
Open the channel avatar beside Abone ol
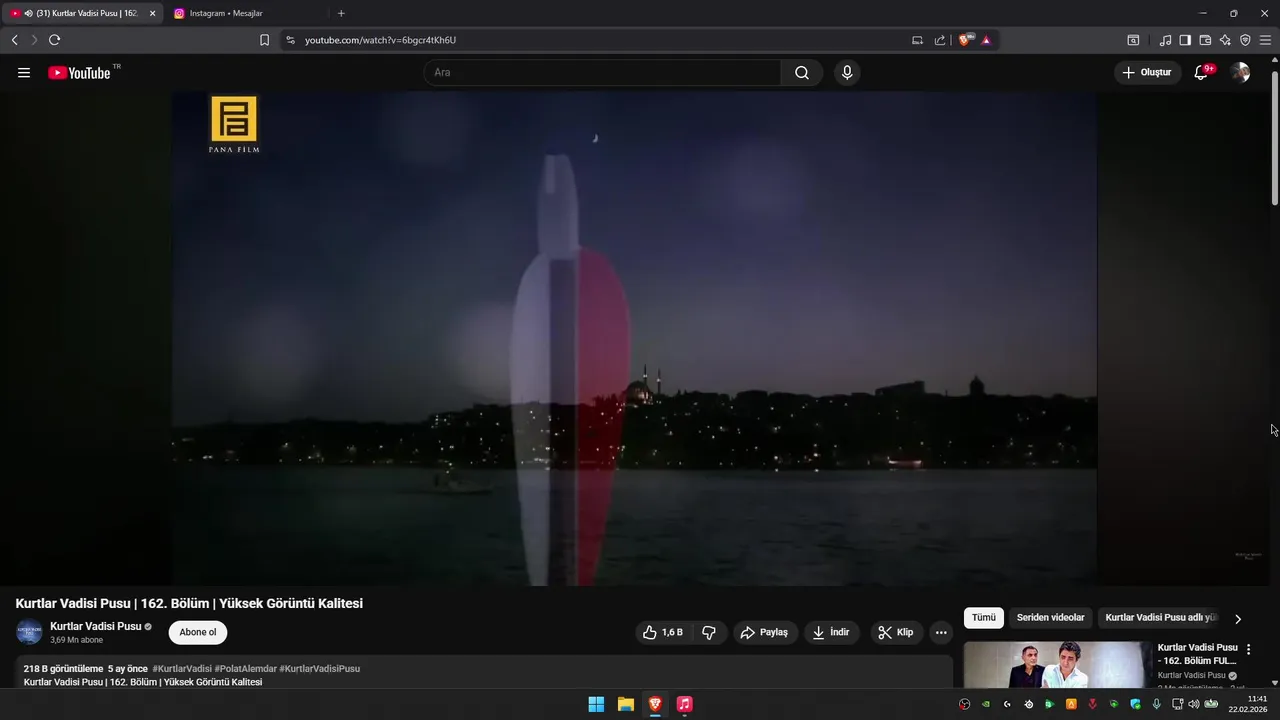[29, 632]
